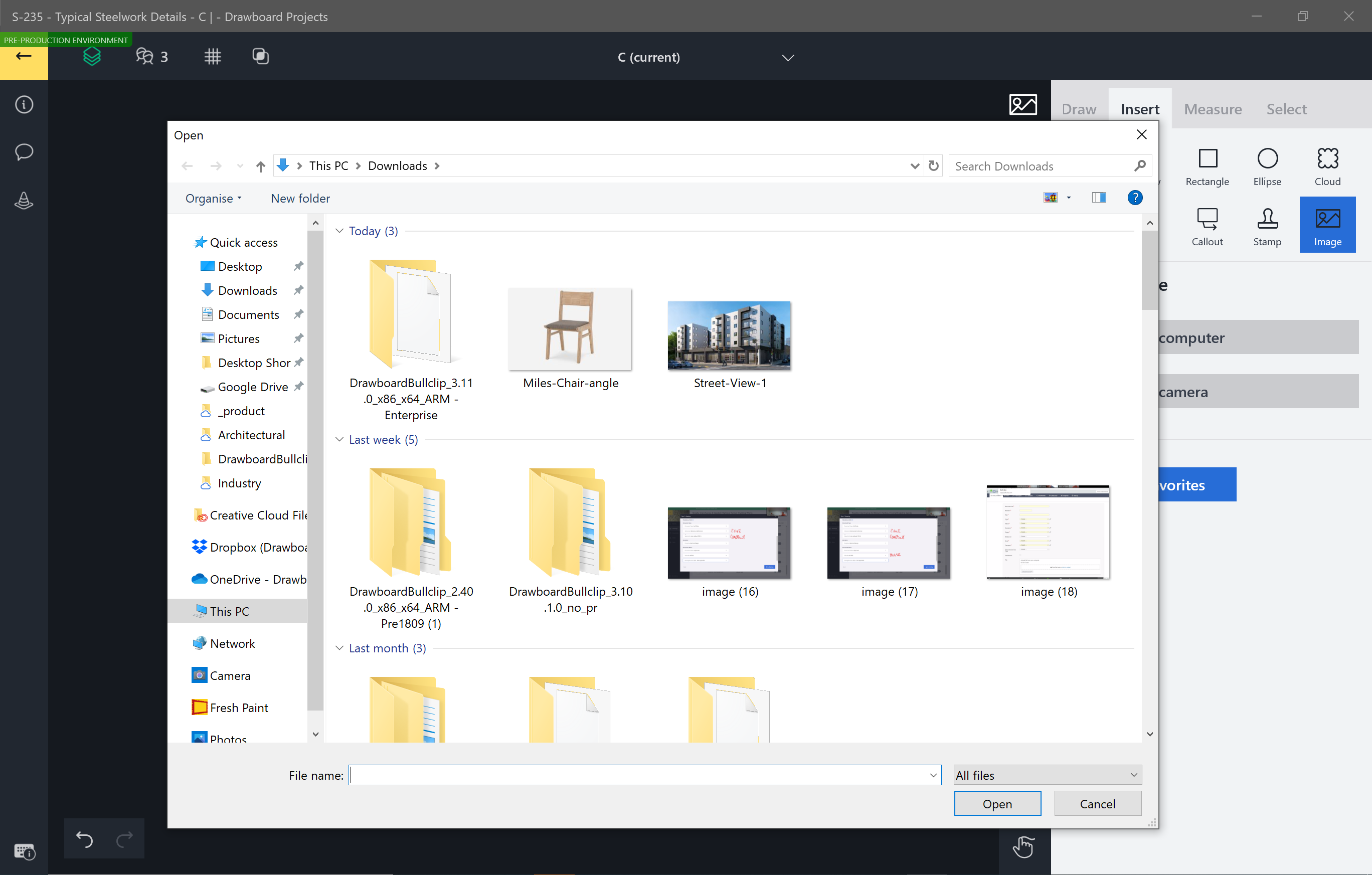Click the Open button to confirm selection

[997, 803]
